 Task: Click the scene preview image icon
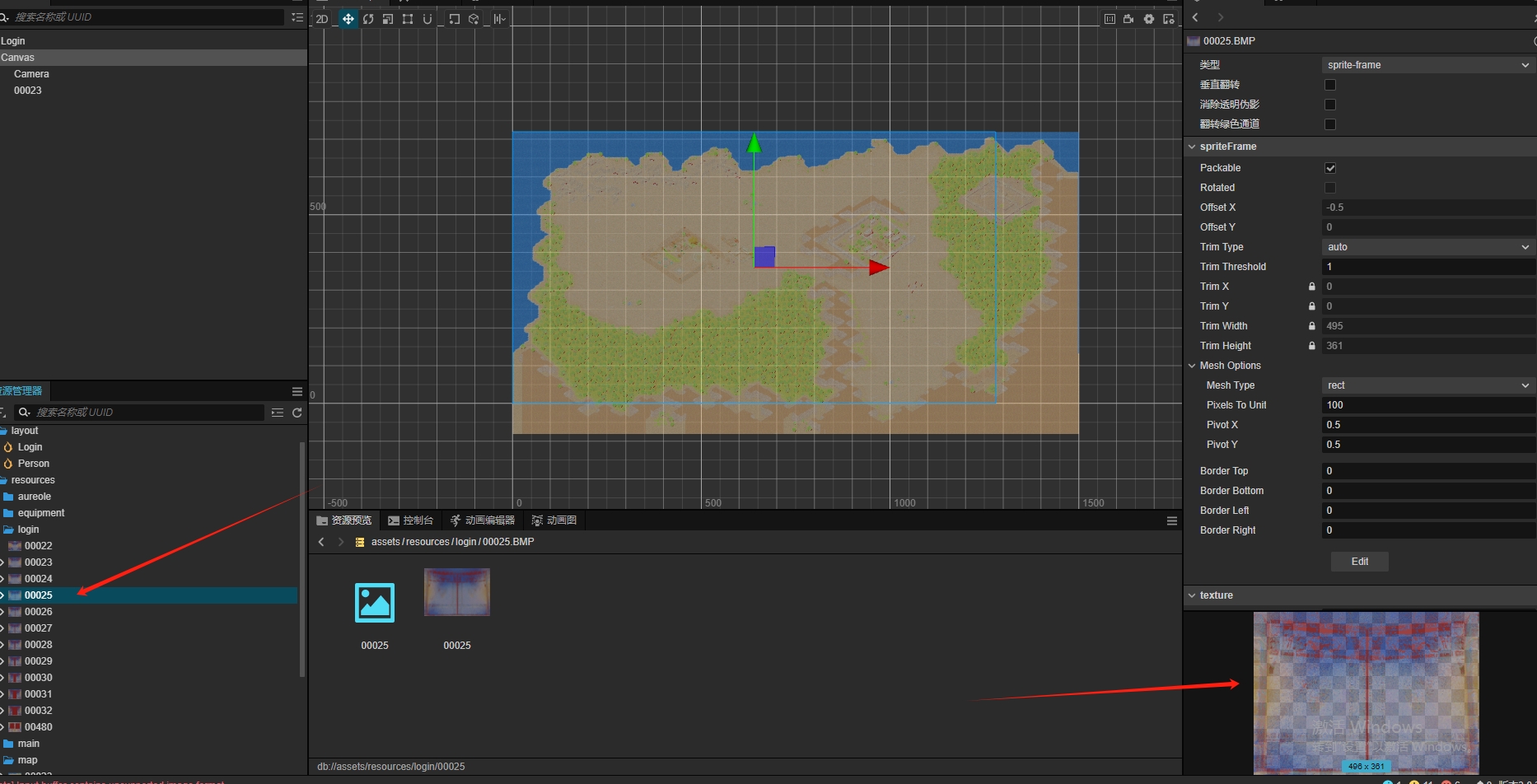pos(1169,19)
